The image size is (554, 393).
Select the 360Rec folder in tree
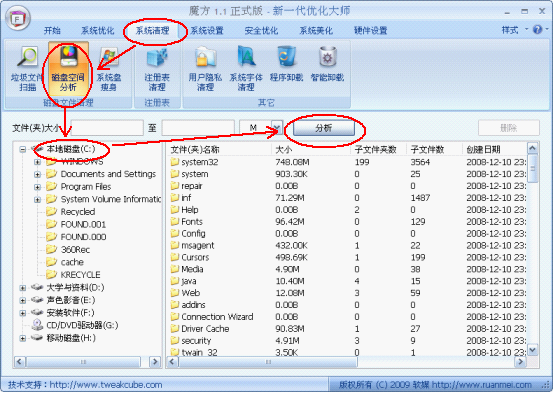75,250
